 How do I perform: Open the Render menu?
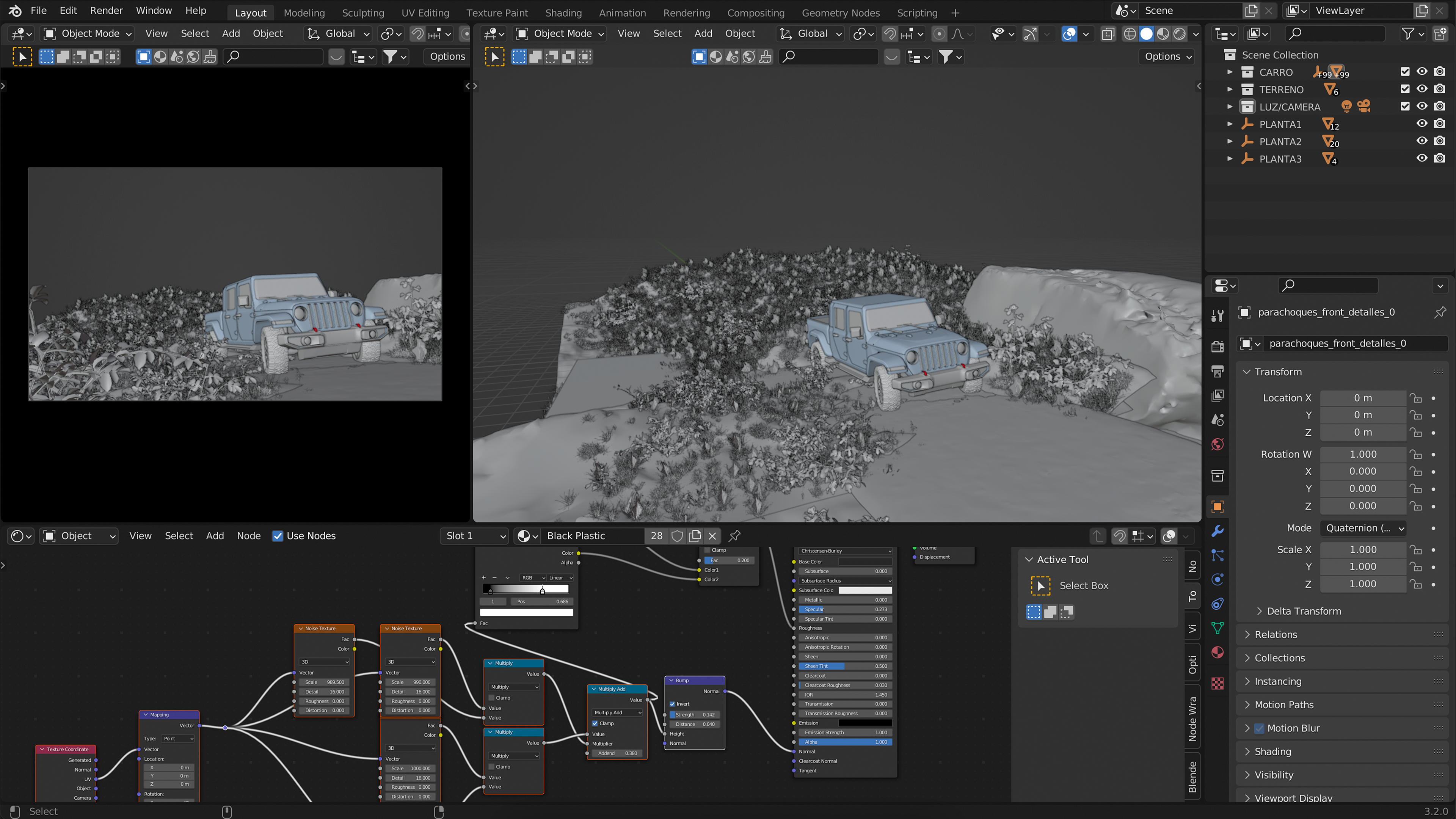click(x=106, y=11)
